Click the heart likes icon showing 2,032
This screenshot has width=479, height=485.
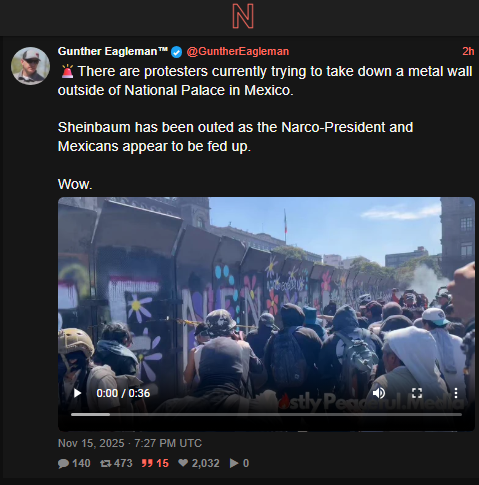(183, 463)
